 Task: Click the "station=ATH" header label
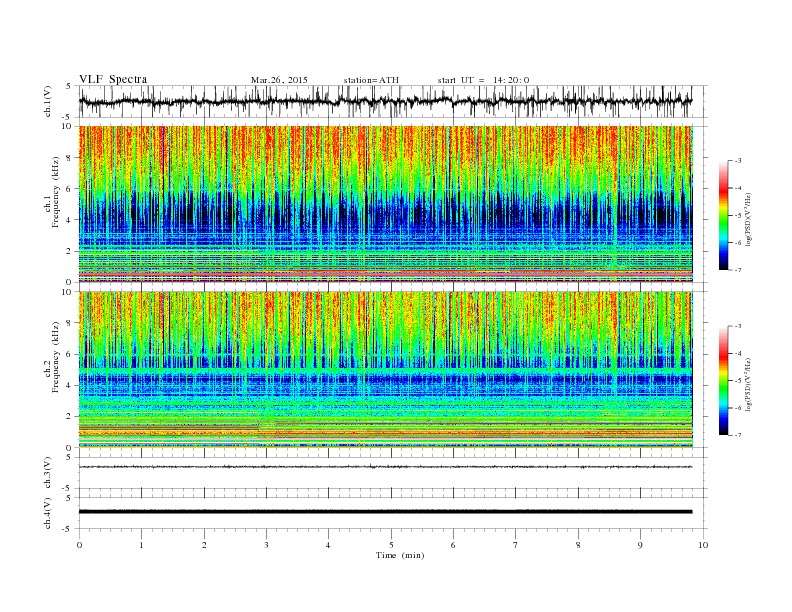point(371,80)
